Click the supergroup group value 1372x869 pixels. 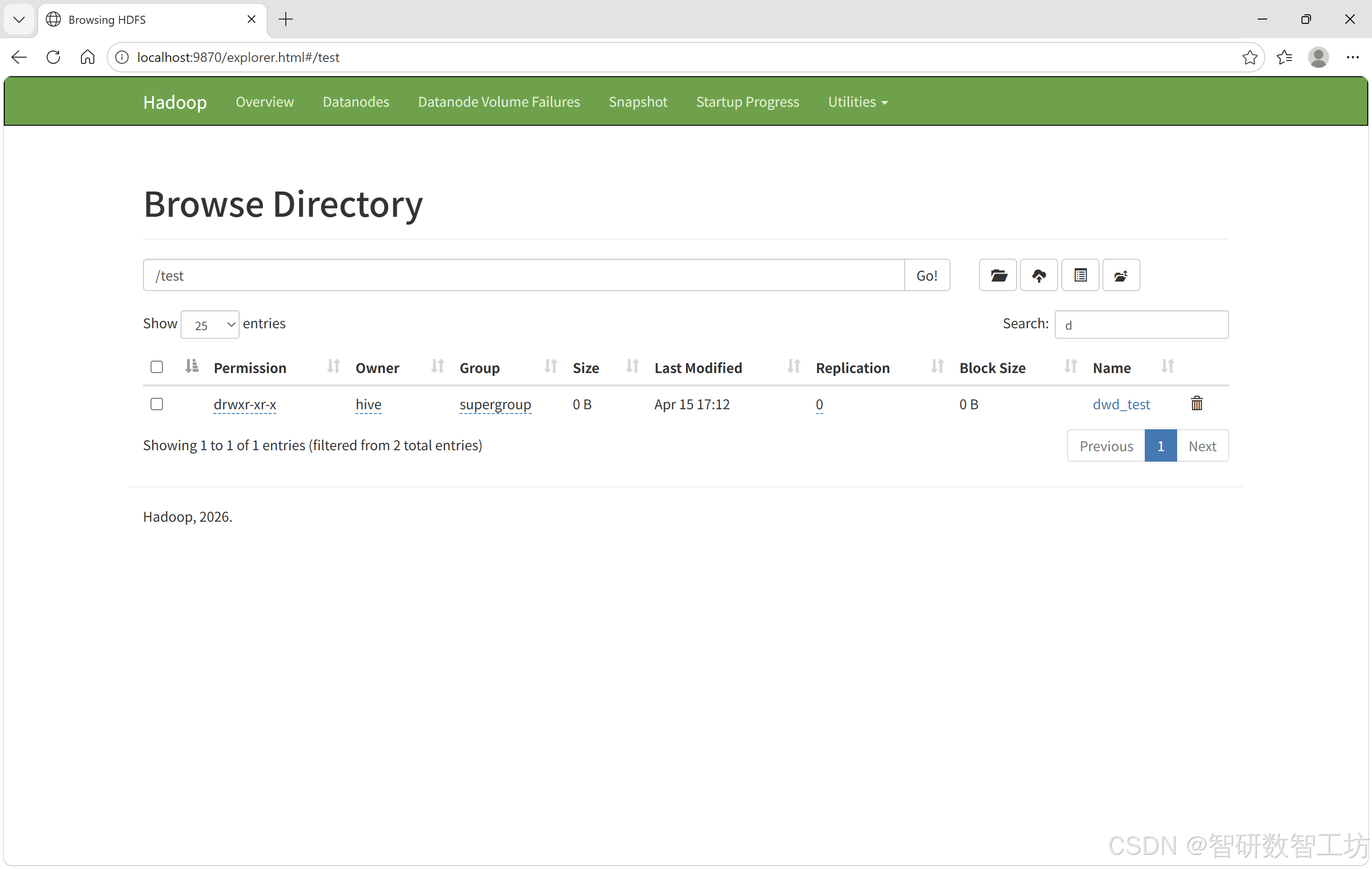496,404
